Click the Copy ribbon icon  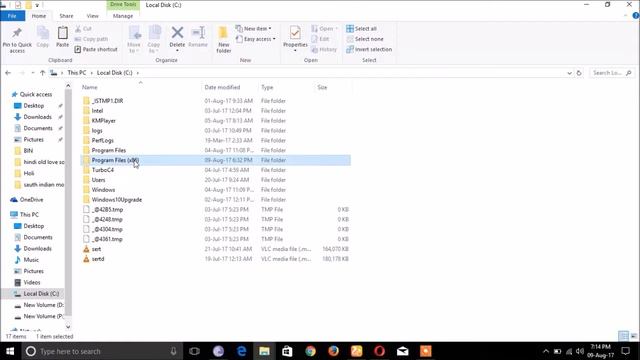42,33
